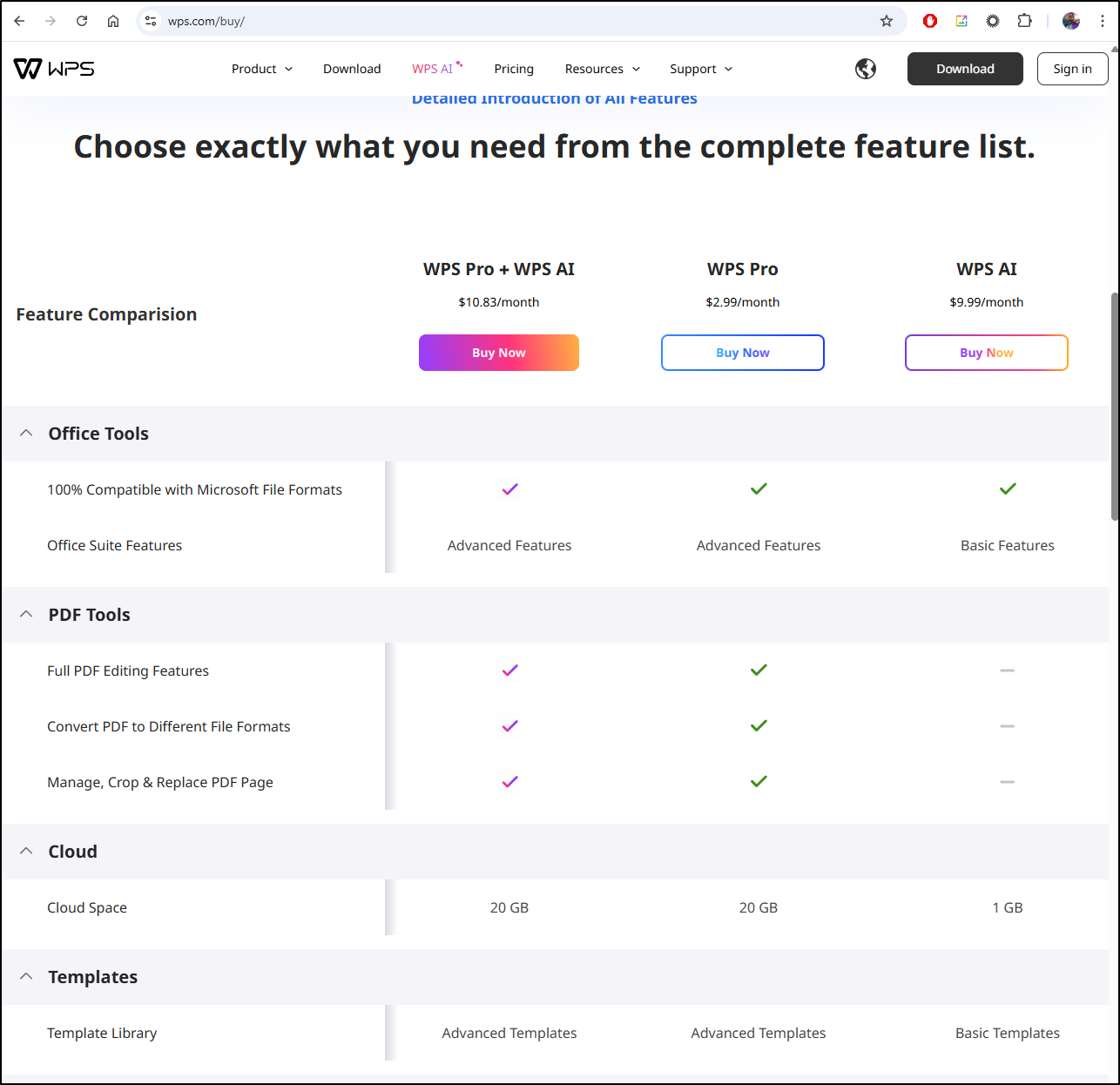Open the red Opera-style extension icon

click(x=930, y=21)
